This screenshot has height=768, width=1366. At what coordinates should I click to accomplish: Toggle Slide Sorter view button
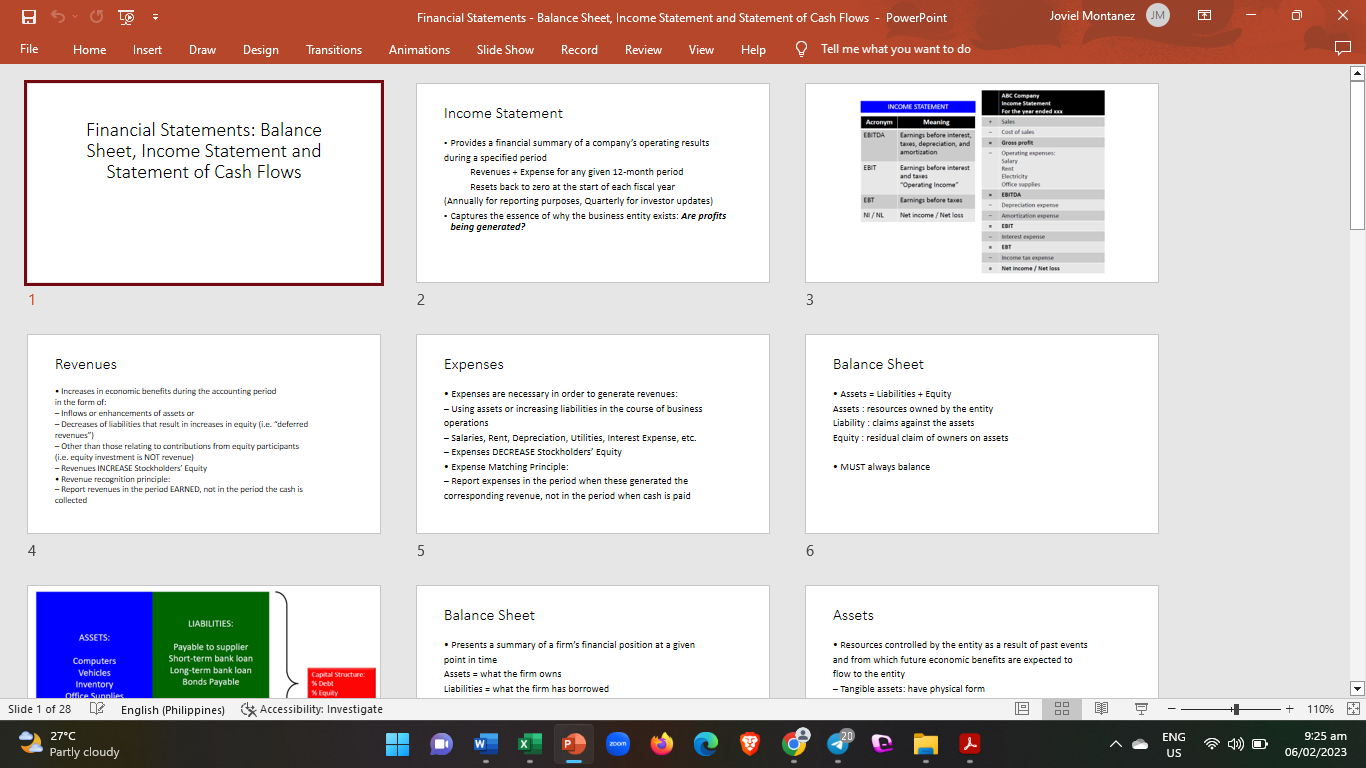click(1061, 709)
